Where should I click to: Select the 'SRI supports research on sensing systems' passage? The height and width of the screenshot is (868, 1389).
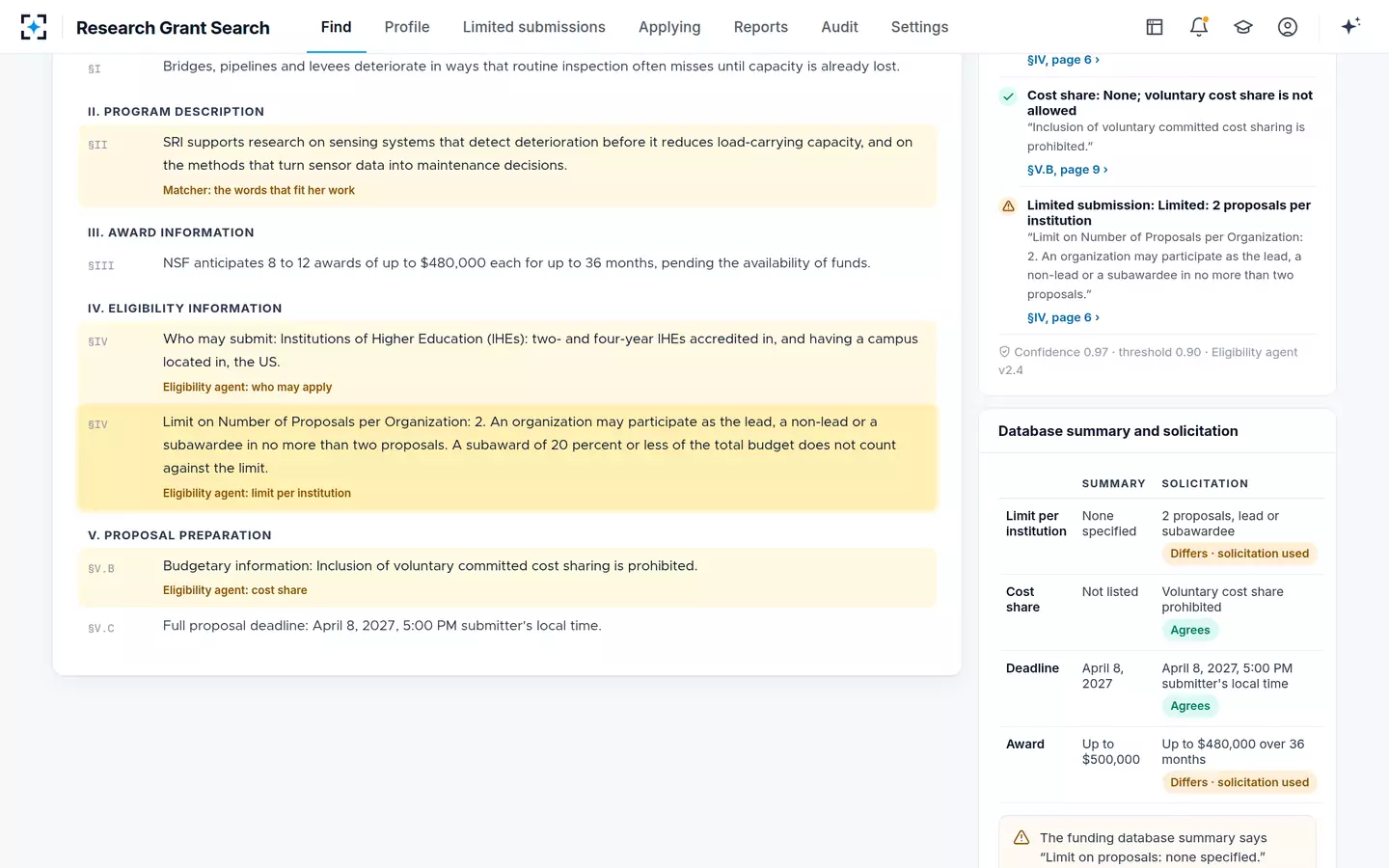click(x=507, y=166)
